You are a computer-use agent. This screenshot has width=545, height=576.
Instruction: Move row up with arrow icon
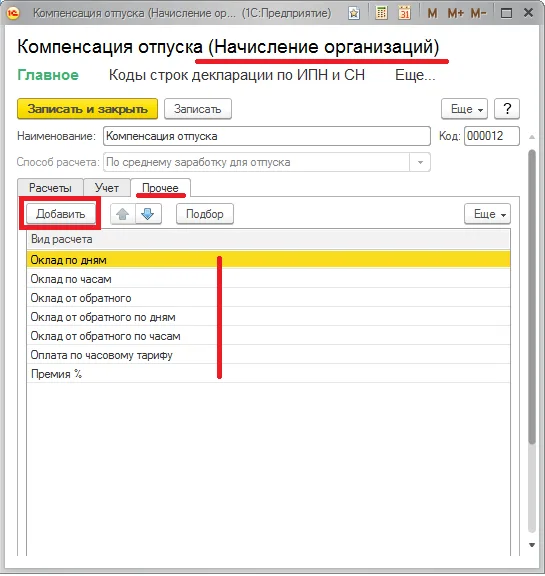[x=123, y=214]
